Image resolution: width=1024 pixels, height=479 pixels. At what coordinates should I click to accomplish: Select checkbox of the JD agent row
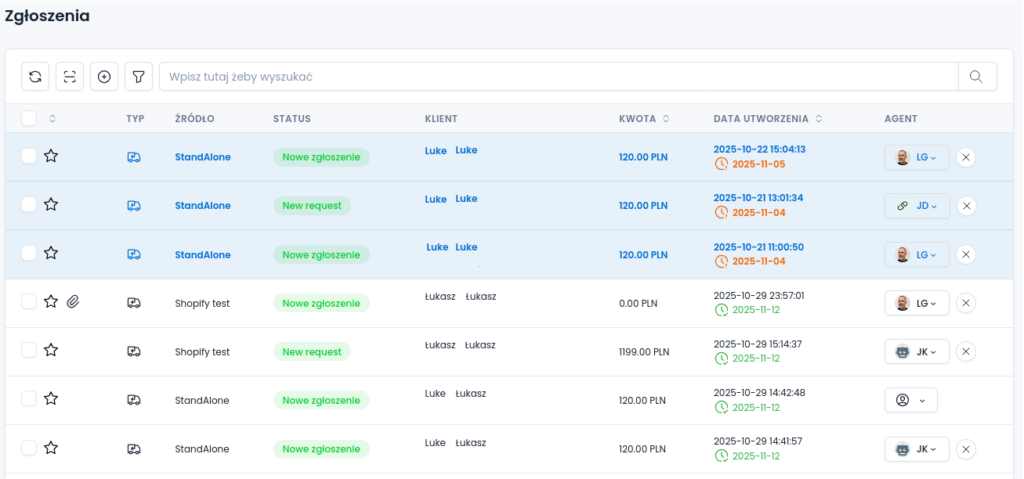[x=29, y=205]
